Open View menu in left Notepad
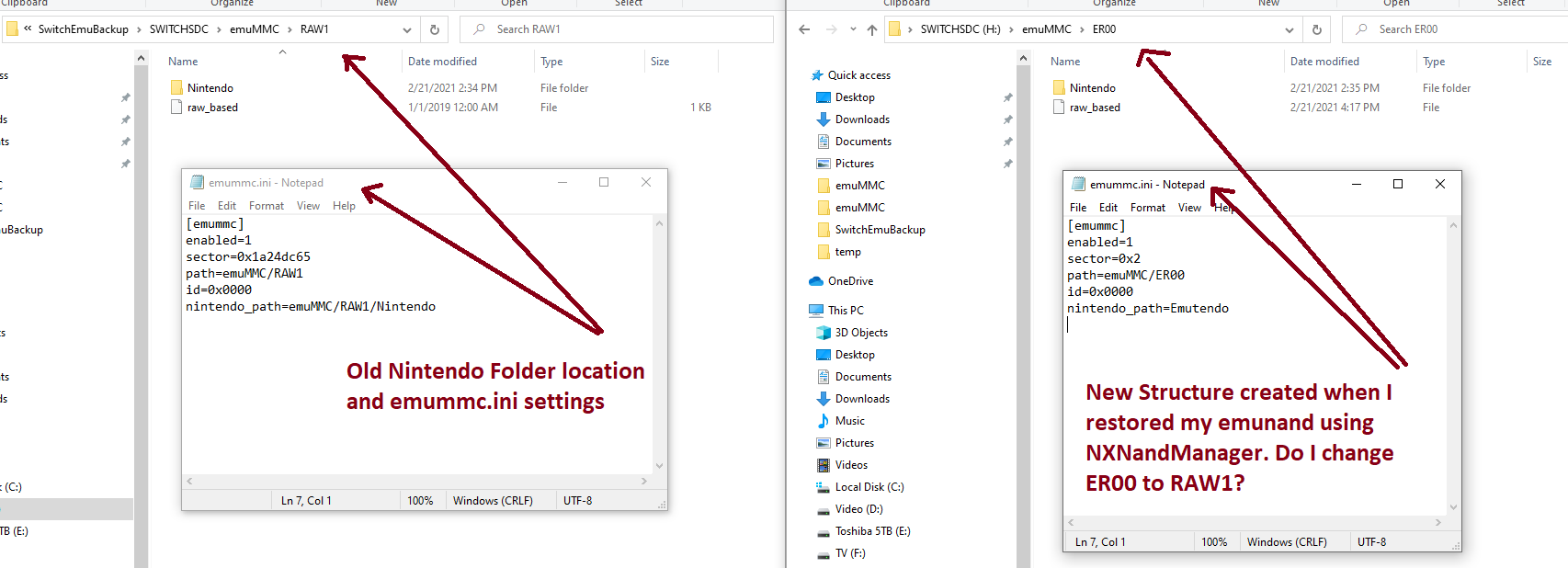The width and height of the screenshot is (1568, 568). coord(308,206)
